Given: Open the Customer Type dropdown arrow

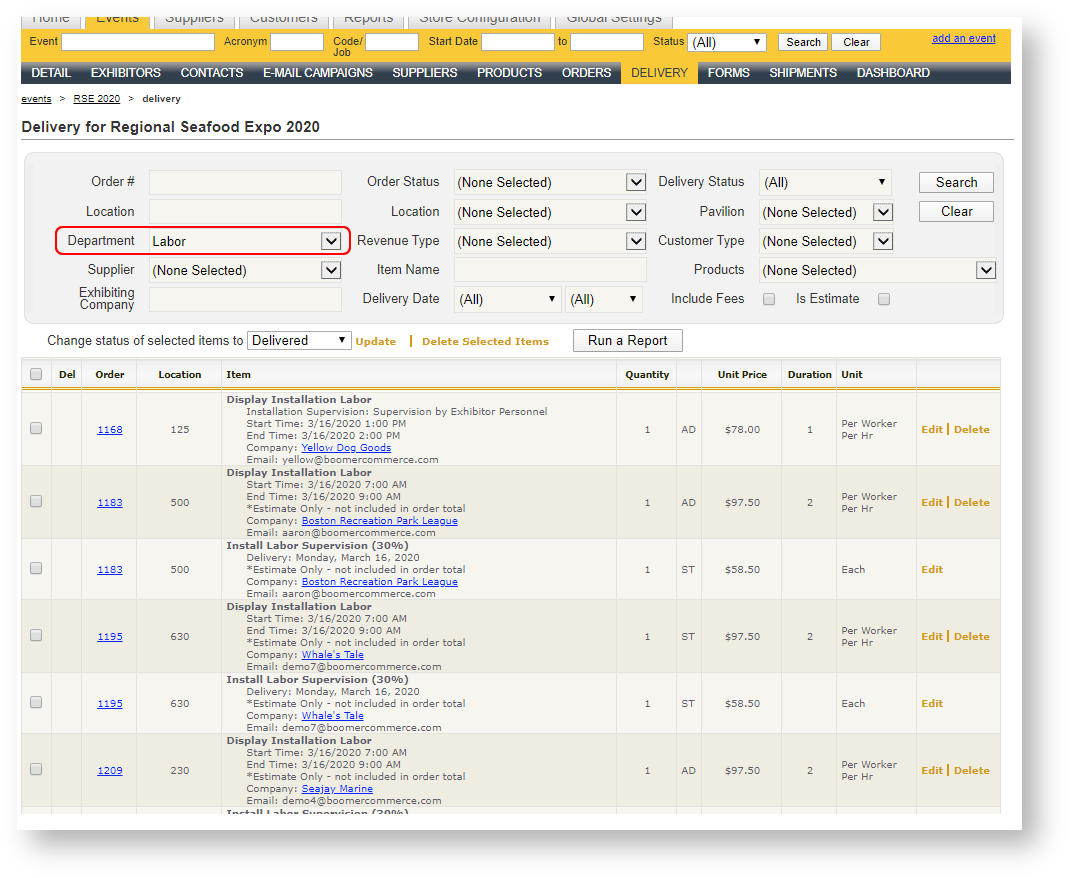Looking at the screenshot, I should pyautogui.click(x=882, y=241).
